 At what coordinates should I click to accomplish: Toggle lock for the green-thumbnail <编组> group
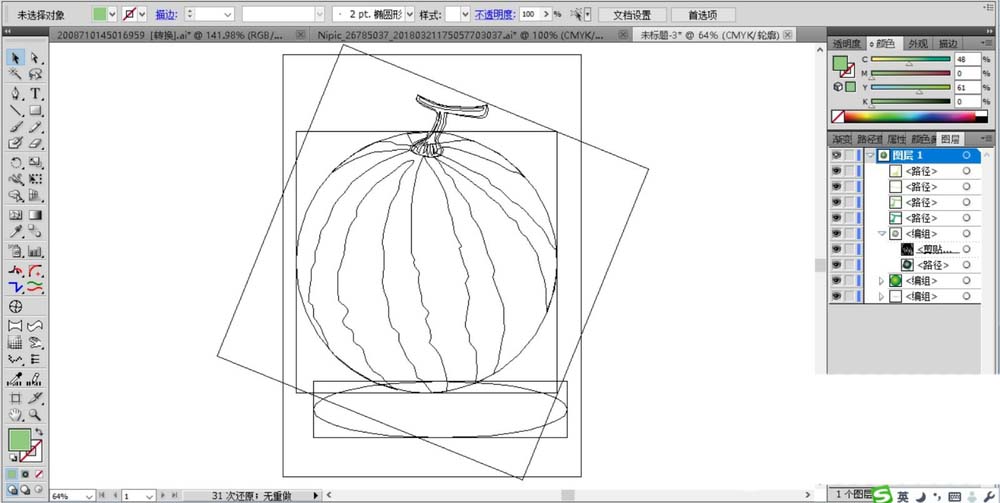pyautogui.click(x=849, y=281)
